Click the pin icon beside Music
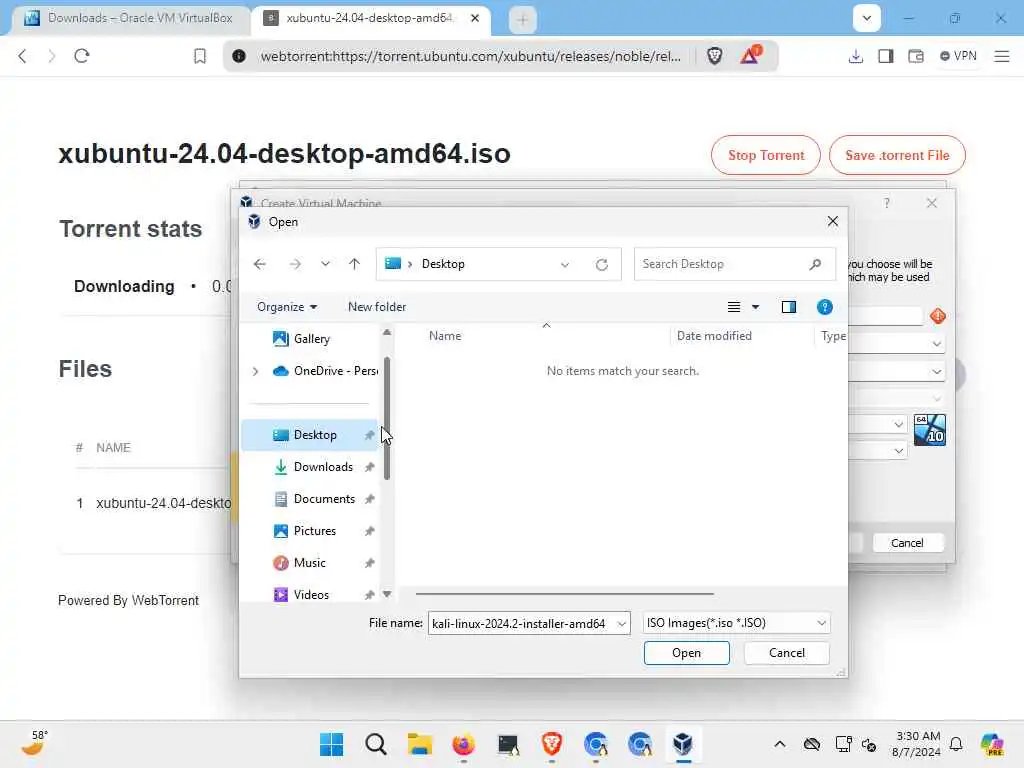Image resolution: width=1024 pixels, height=768 pixels. (x=370, y=563)
